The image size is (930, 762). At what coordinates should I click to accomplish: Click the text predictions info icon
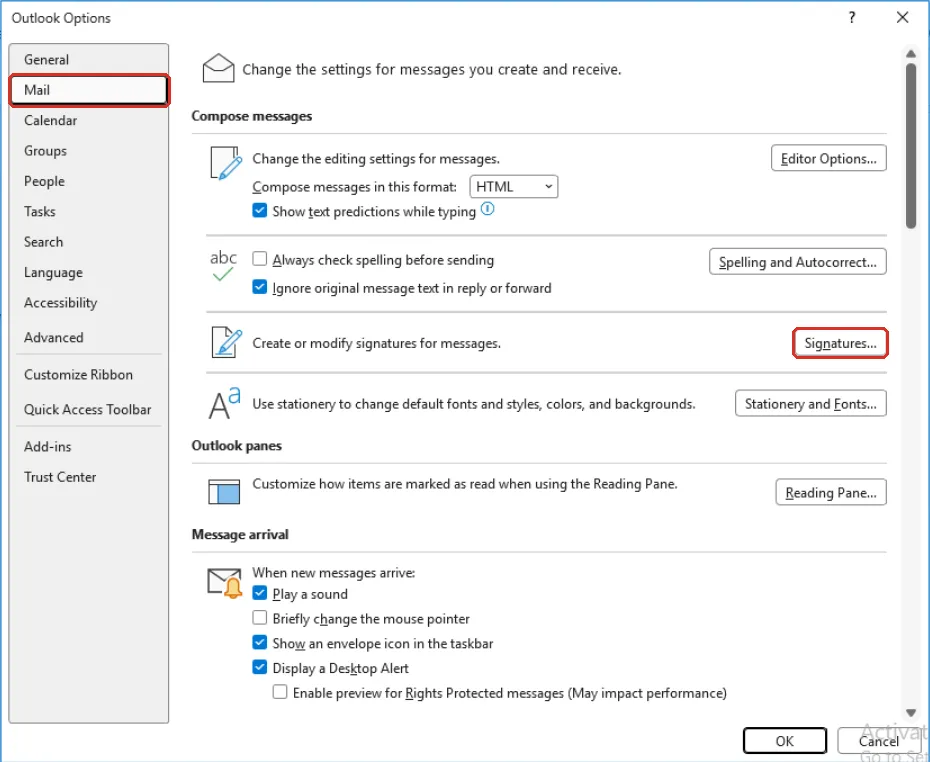[x=488, y=209]
